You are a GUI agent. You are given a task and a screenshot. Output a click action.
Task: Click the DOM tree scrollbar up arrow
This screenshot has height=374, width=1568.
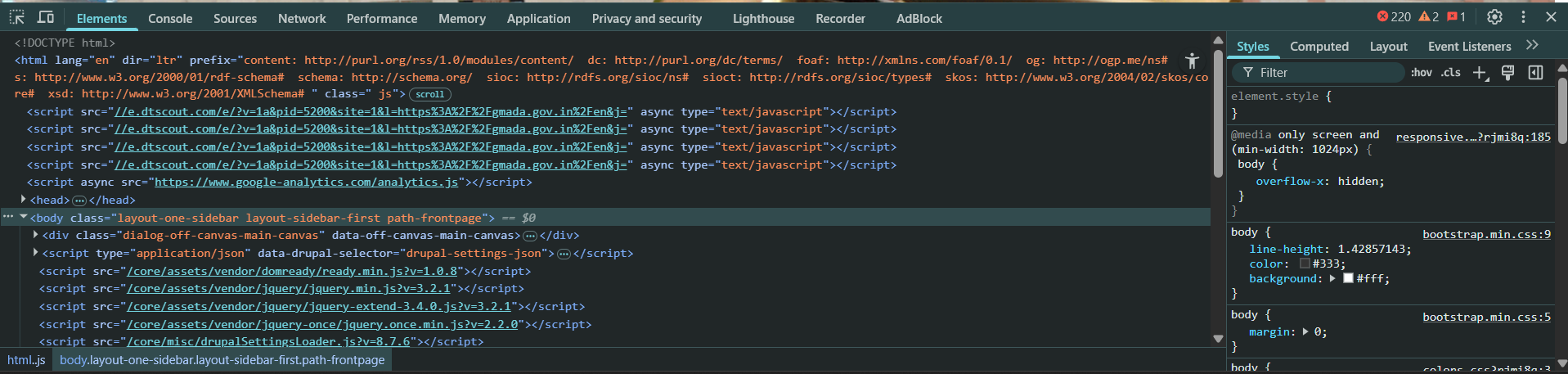click(x=1218, y=39)
